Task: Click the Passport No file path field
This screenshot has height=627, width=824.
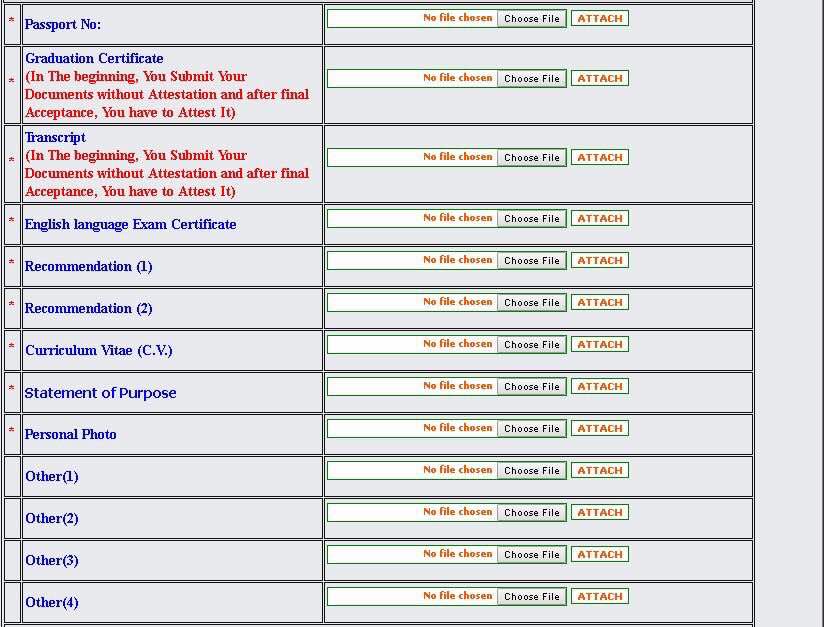Action: [x=412, y=18]
